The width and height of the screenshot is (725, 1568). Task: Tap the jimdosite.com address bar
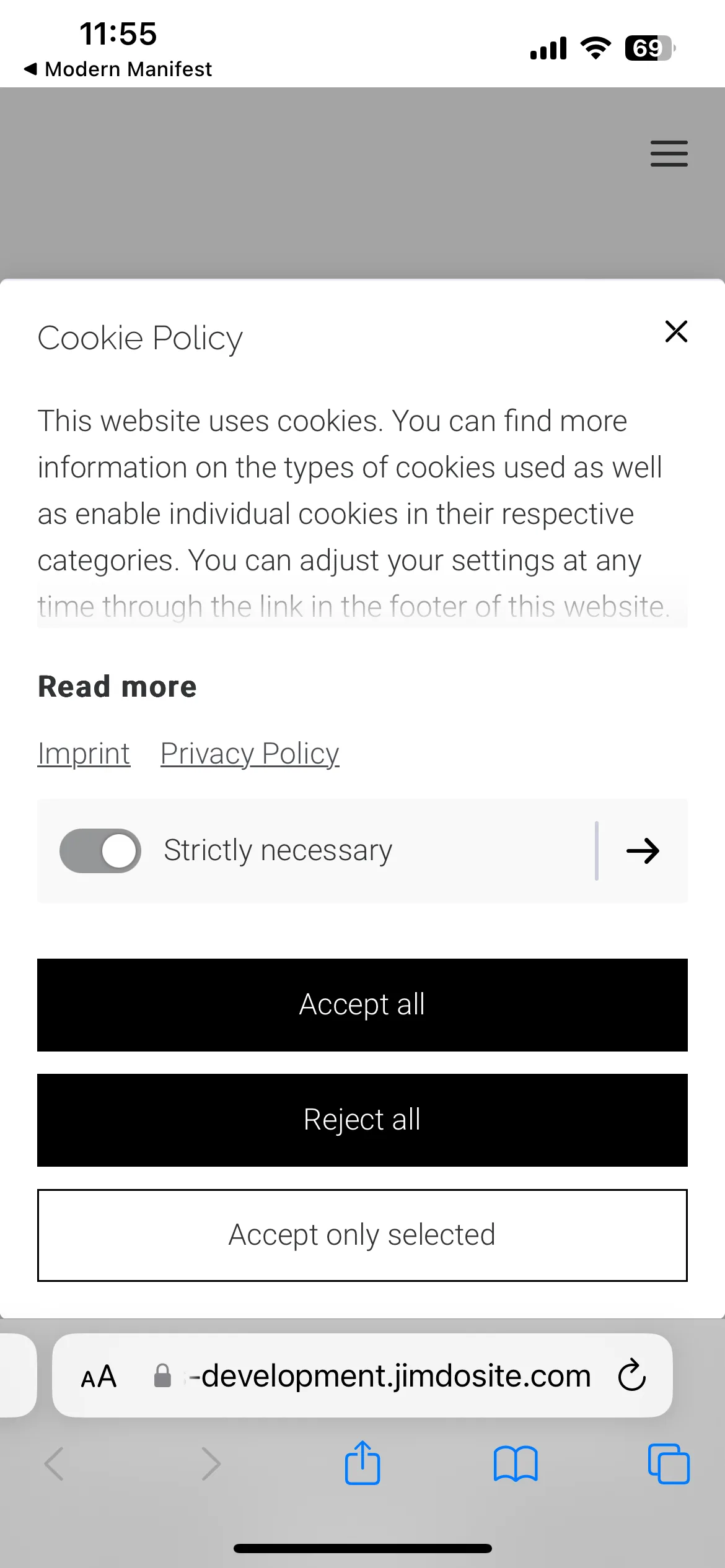tap(362, 1375)
